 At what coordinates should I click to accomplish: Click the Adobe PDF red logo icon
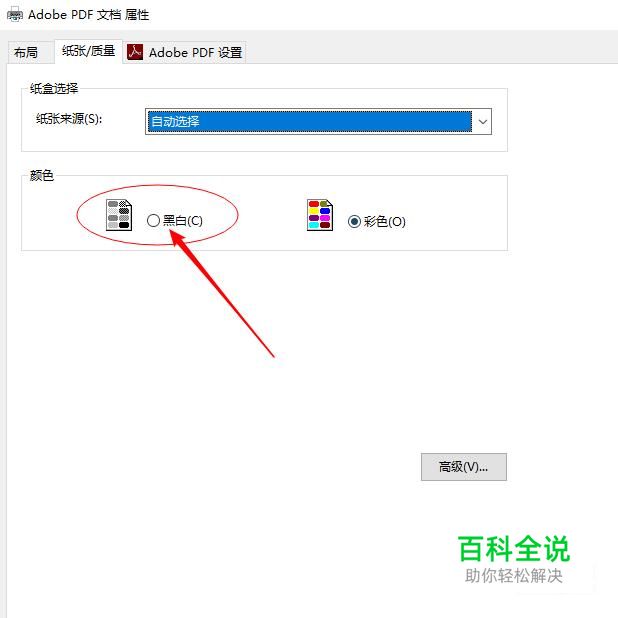[x=135, y=52]
